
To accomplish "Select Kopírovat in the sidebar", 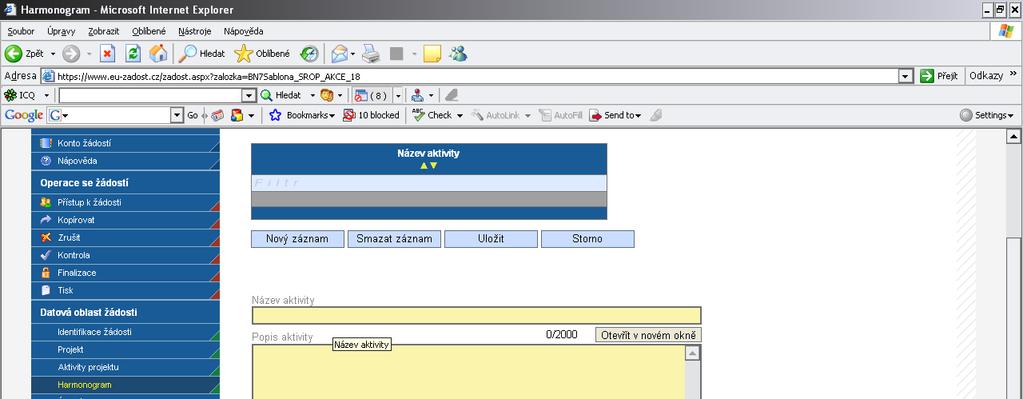I will (125, 220).
